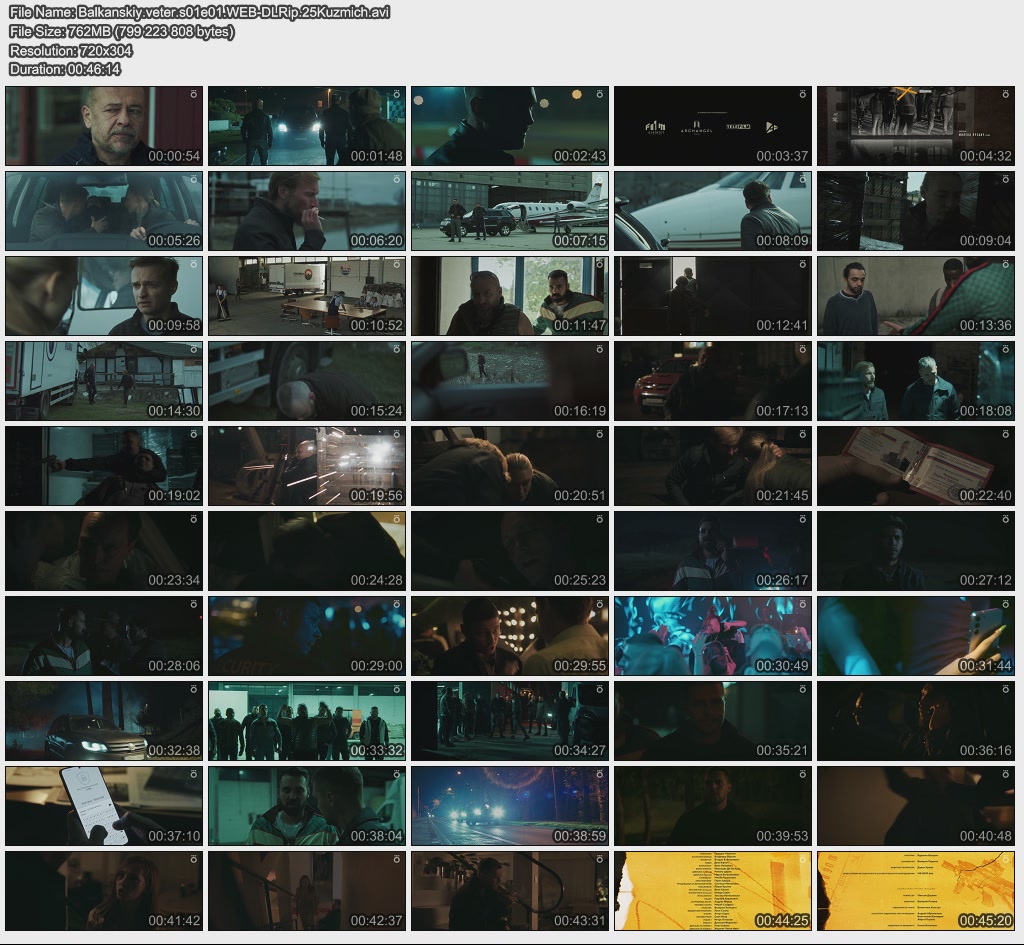Select the Duration 00:46:14 text
The image size is (1024, 945).
(65, 69)
